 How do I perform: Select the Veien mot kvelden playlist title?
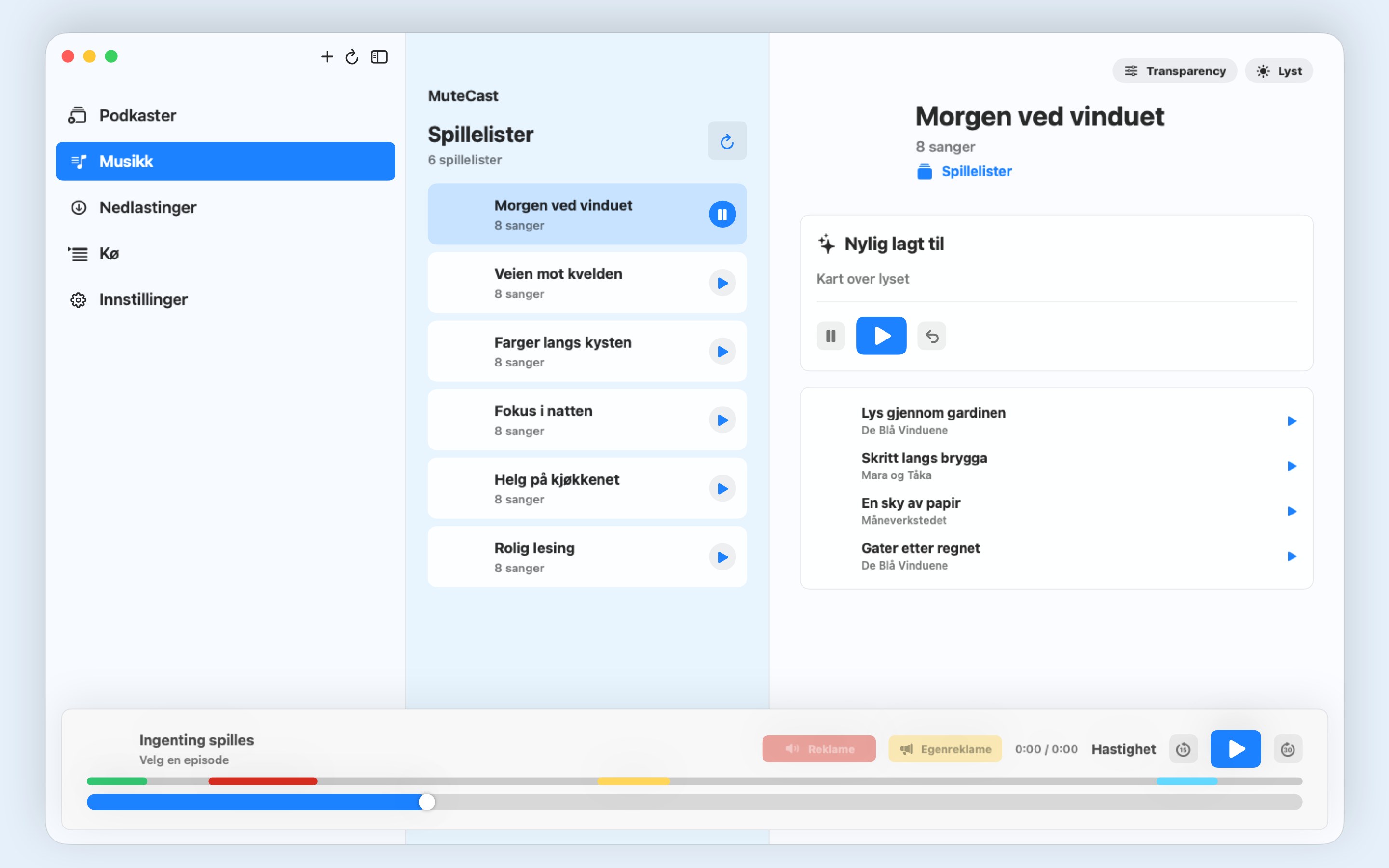[x=558, y=274]
